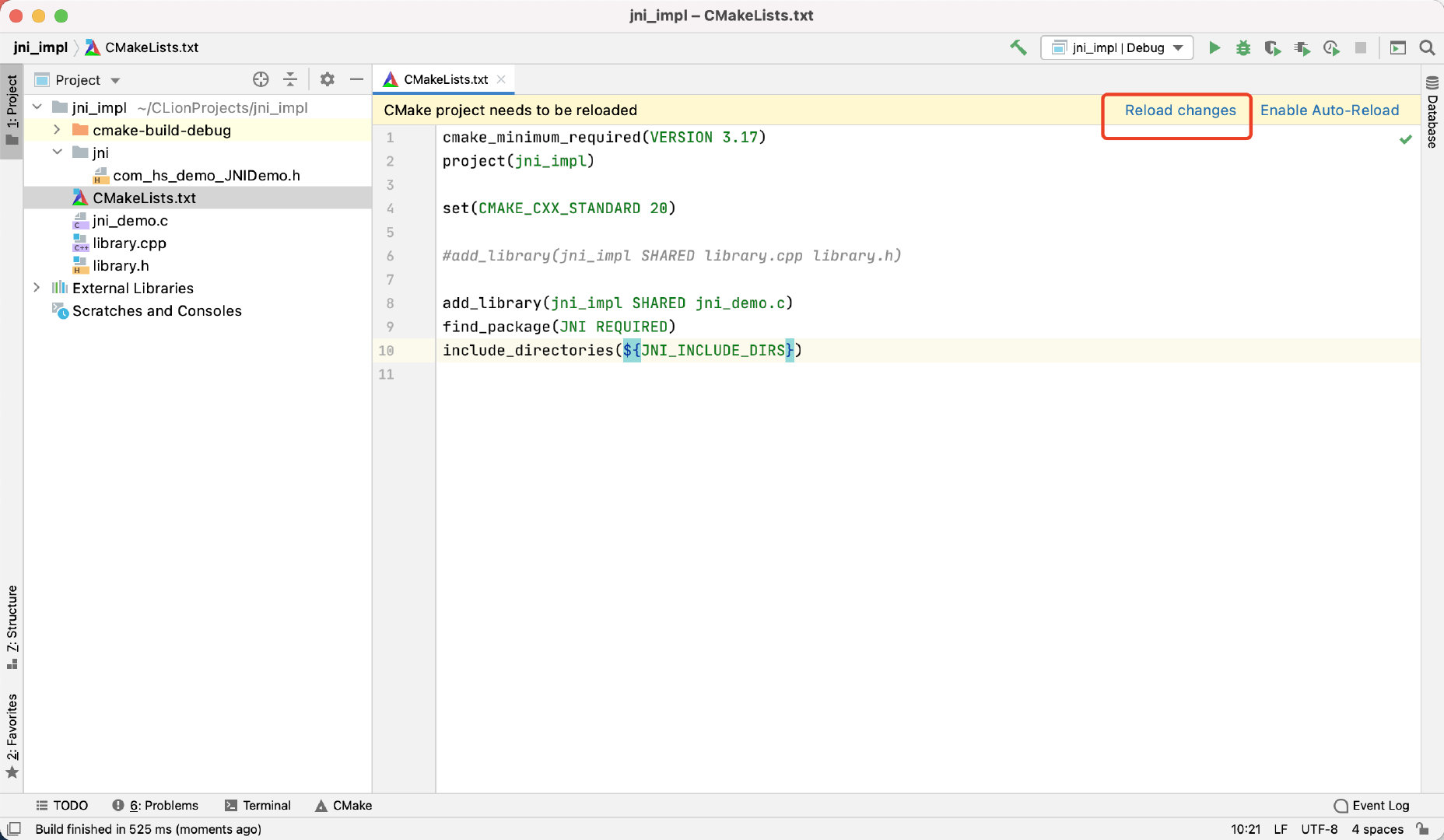Run with coverage icon
This screenshot has width=1444, height=840.
coord(1272,47)
